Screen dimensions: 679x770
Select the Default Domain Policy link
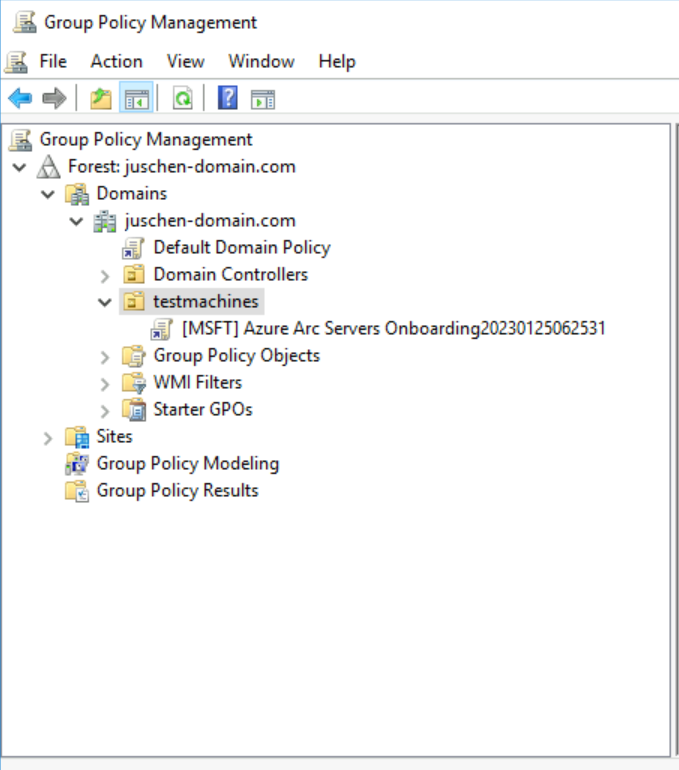pyautogui.click(x=242, y=248)
